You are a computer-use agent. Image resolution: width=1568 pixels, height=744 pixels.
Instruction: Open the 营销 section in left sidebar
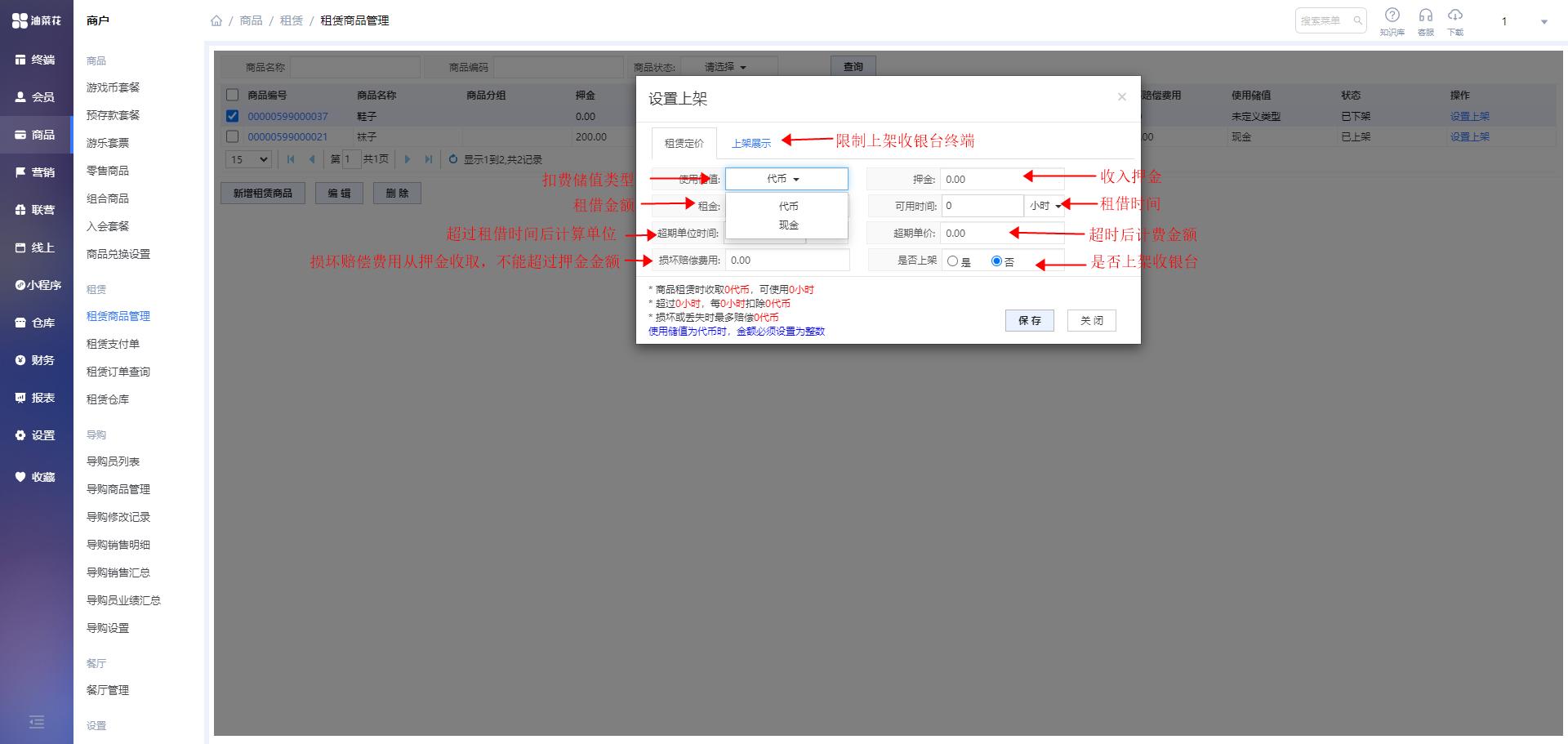36,172
